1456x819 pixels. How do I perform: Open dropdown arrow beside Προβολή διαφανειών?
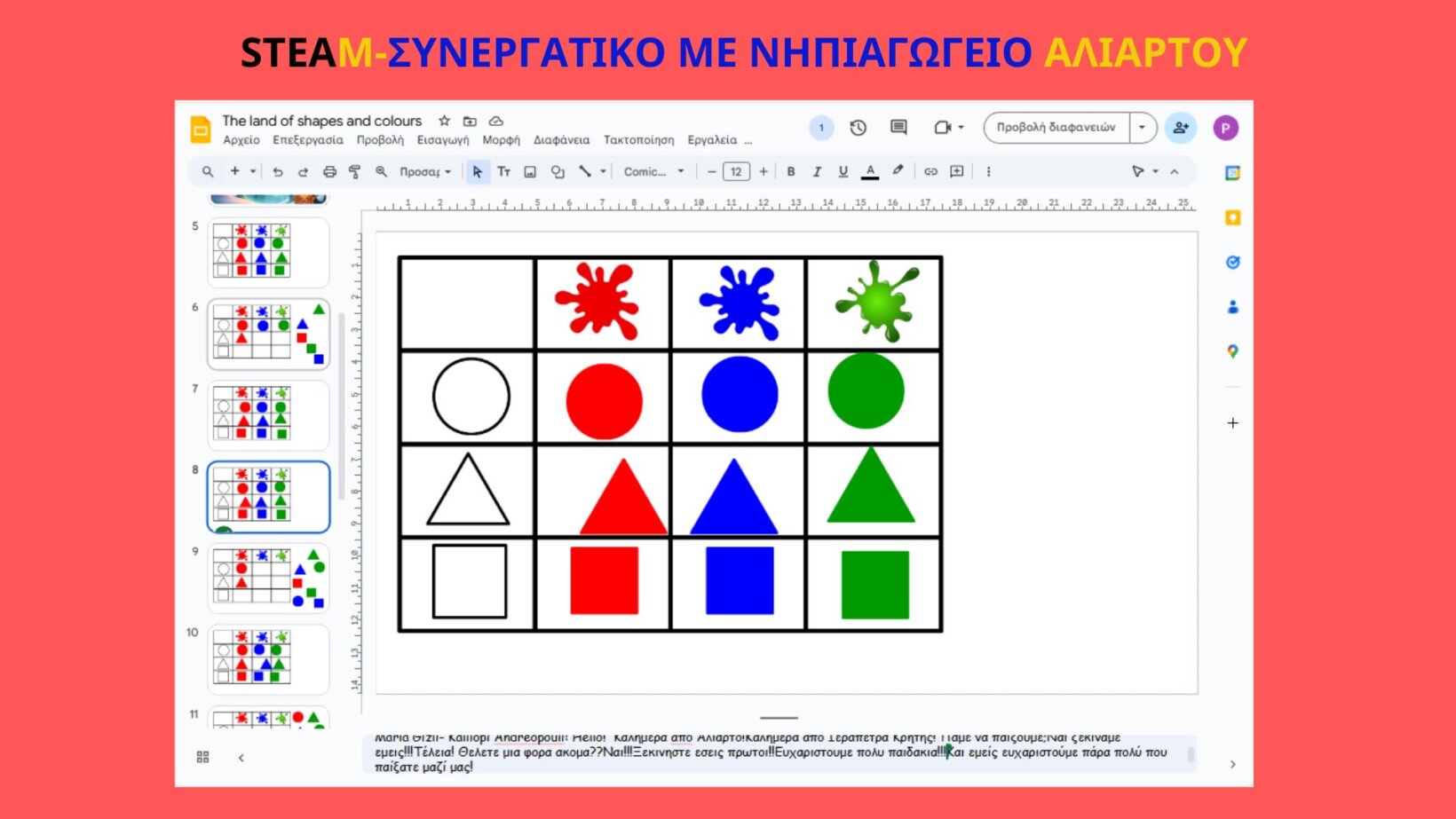pyautogui.click(x=1142, y=128)
